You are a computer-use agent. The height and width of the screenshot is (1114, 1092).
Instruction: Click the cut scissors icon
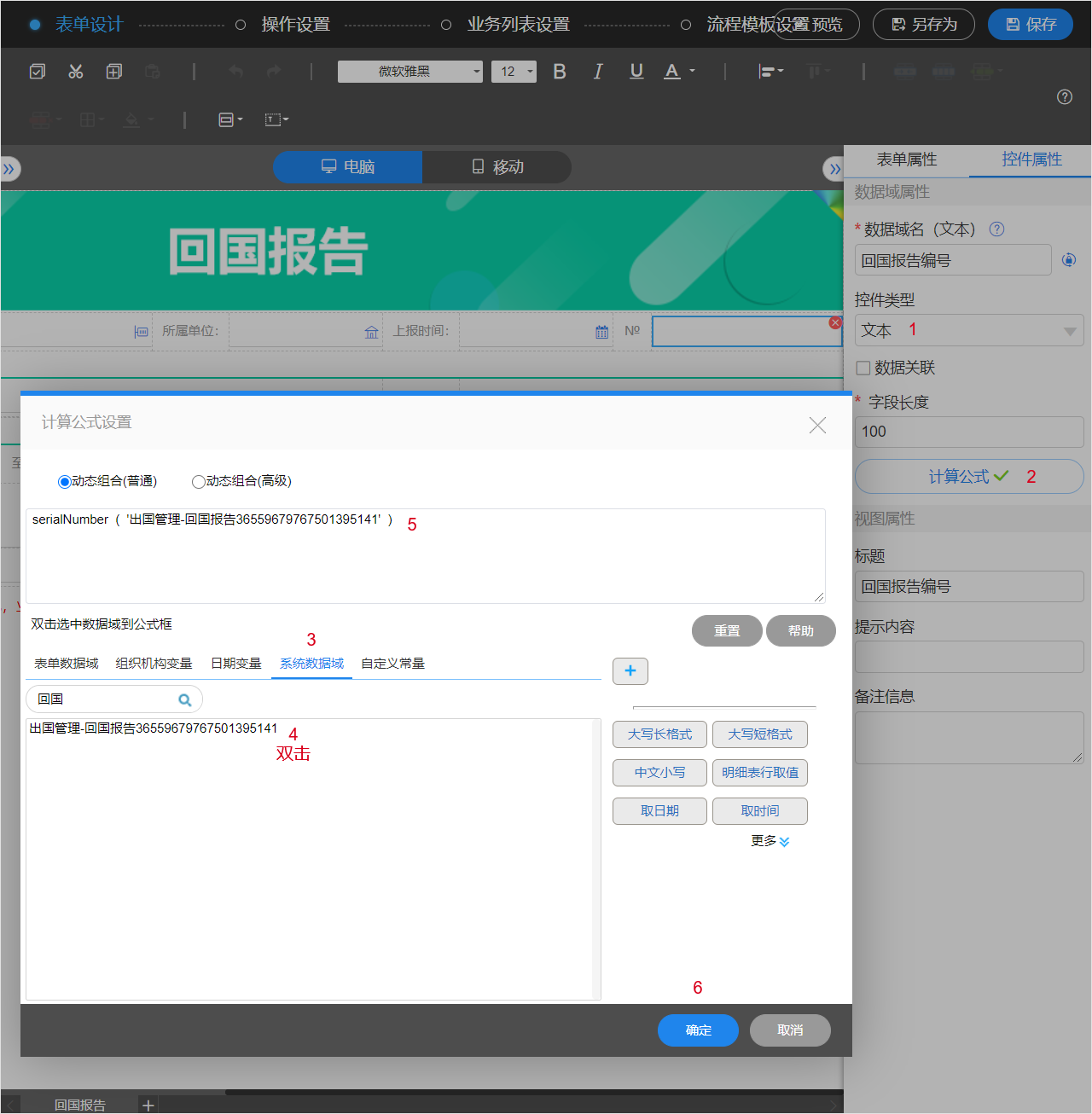click(x=76, y=72)
